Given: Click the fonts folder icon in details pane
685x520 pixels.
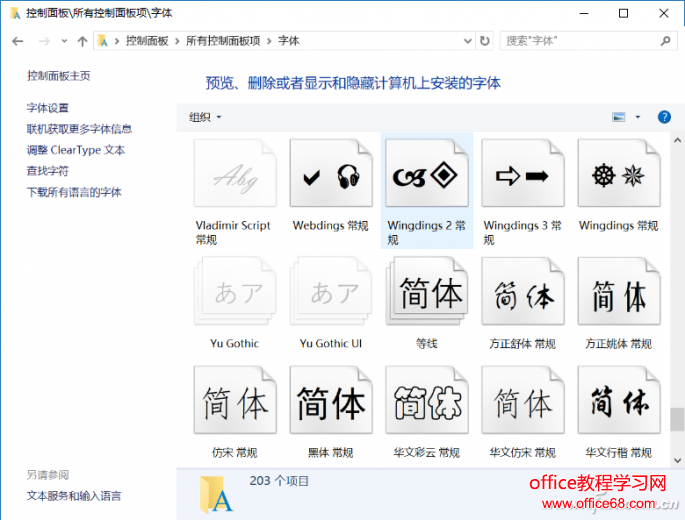Looking at the screenshot, I should click(216, 494).
